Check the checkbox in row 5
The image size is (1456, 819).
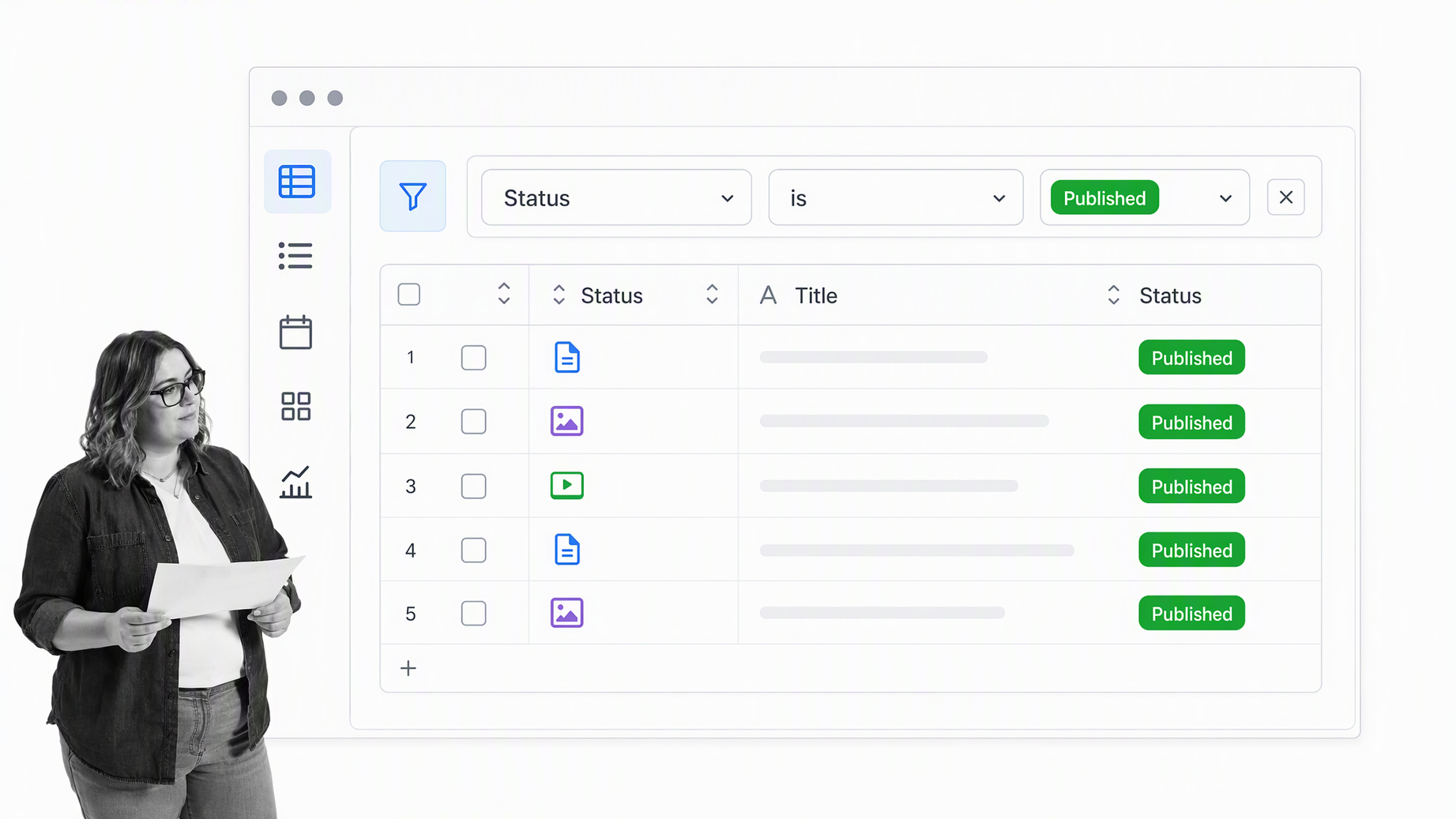pos(473,614)
